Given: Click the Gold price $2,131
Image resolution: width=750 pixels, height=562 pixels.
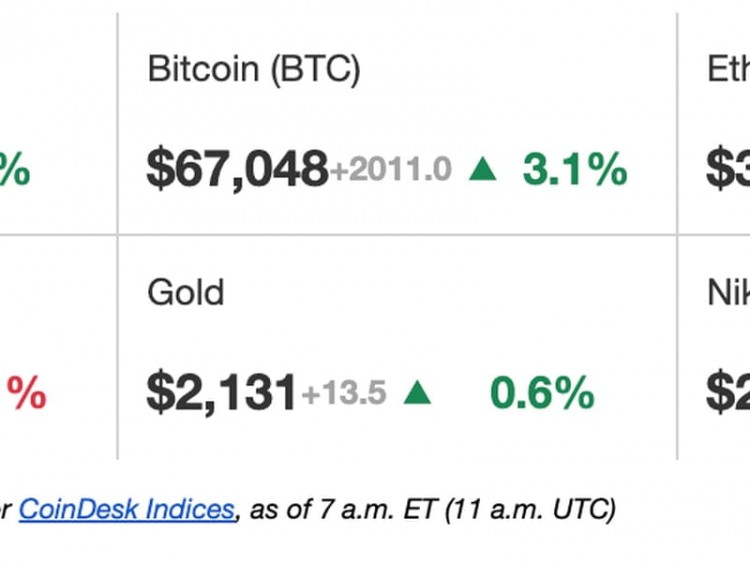Looking at the screenshot, I should tap(221, 392).
